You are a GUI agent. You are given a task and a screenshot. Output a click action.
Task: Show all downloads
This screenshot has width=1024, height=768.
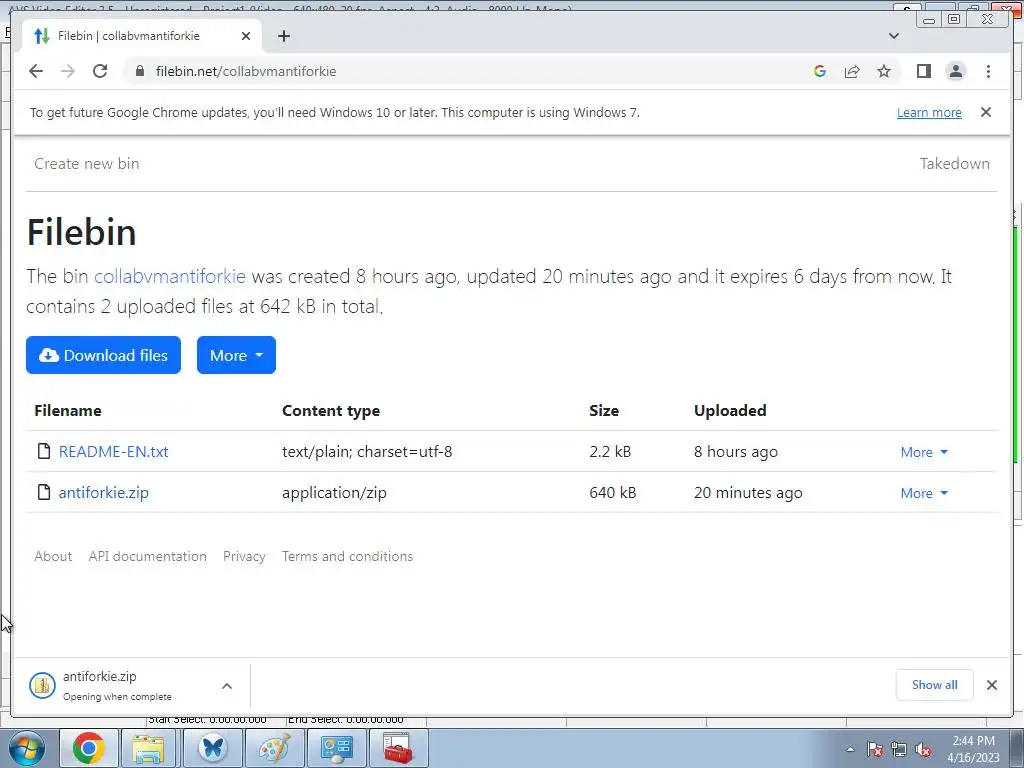click(935, 684)
